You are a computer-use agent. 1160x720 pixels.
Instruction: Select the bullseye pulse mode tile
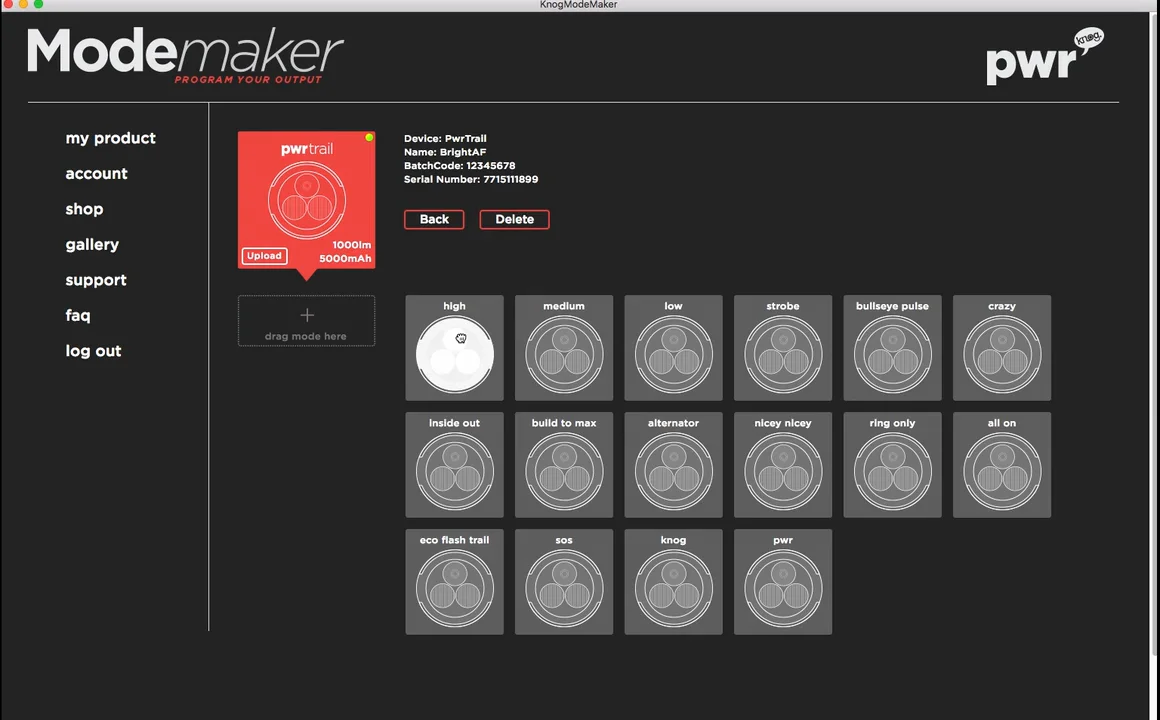pos(892,348)
